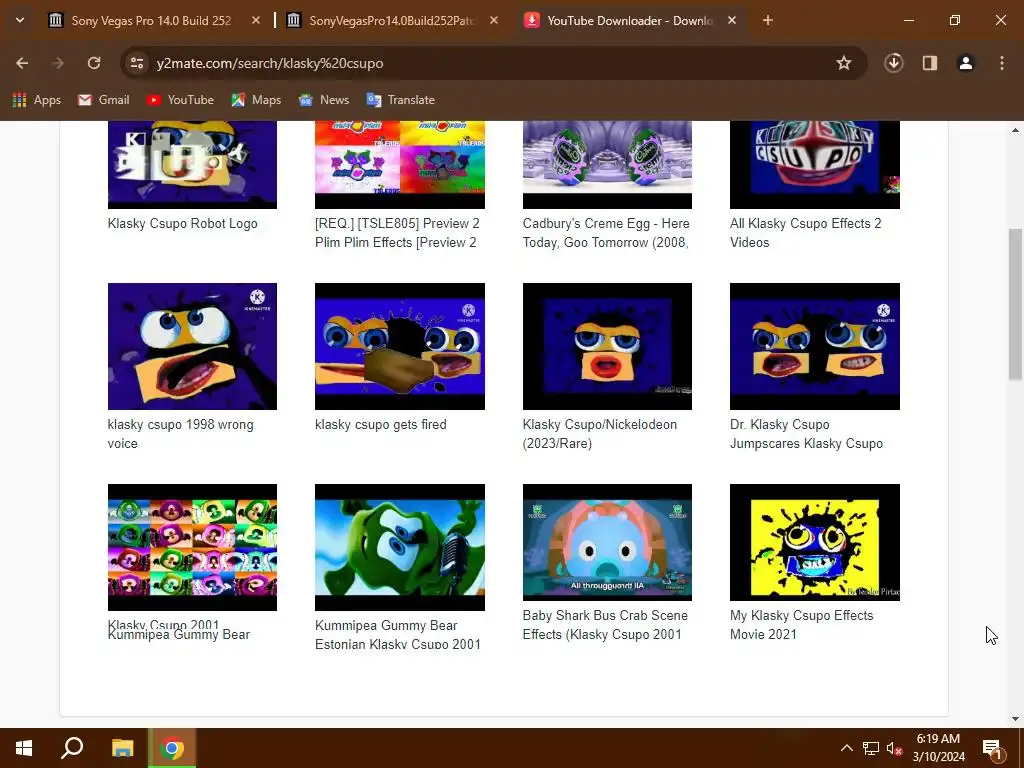Screen dimensions: 1024x768
Task: Open Kummipea Gummy Bear Estonian thumbnail
Action: (400, 547)
